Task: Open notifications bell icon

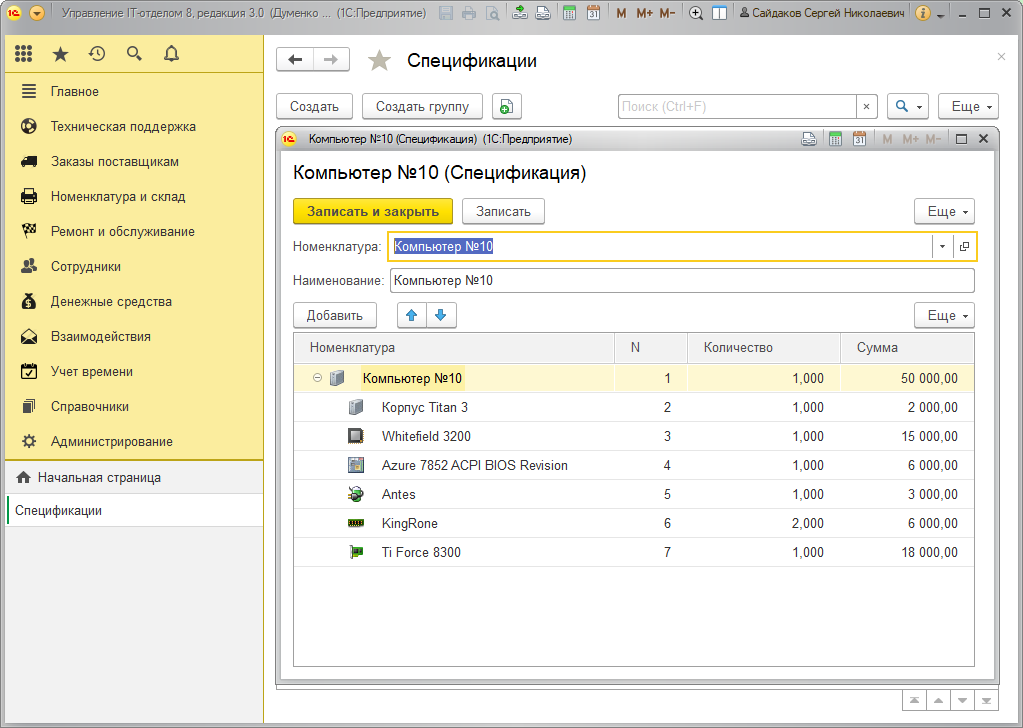Action: (x=172, y=54)
